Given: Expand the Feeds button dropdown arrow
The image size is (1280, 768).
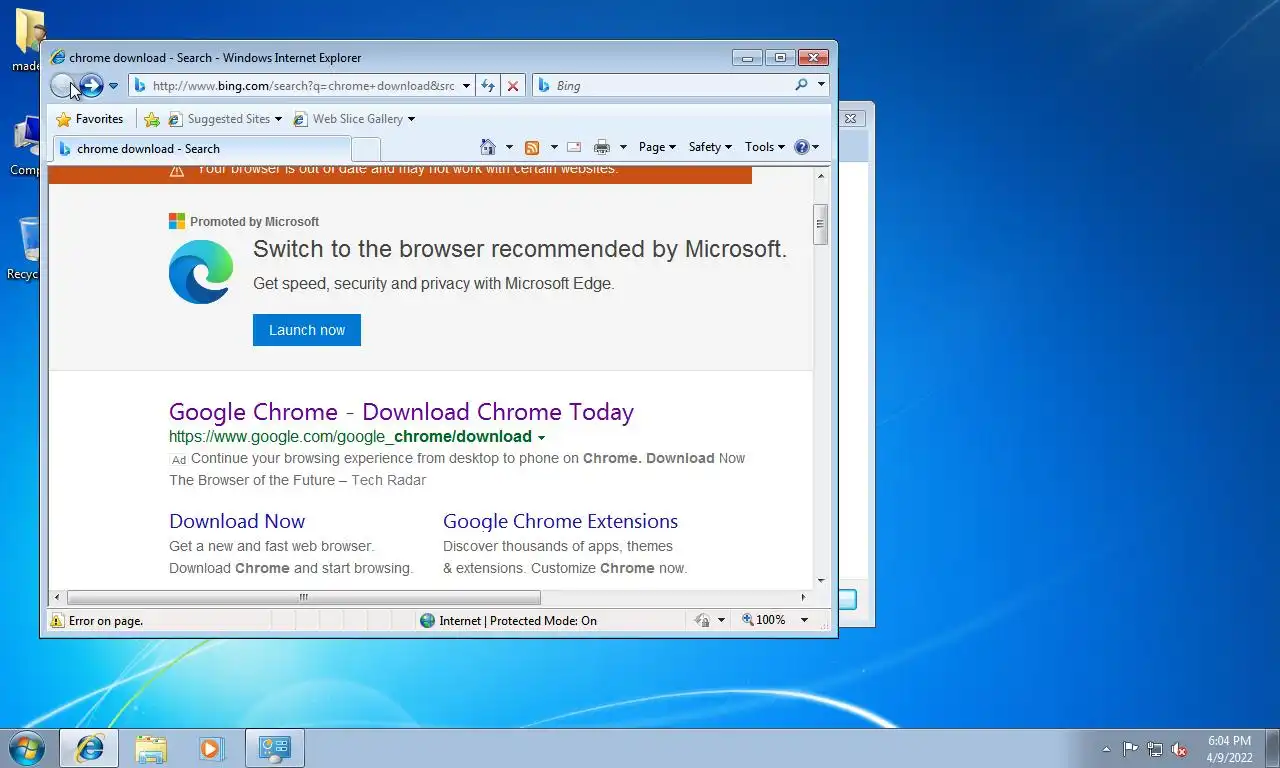Looking at the screenshot, I should [554, 147].
